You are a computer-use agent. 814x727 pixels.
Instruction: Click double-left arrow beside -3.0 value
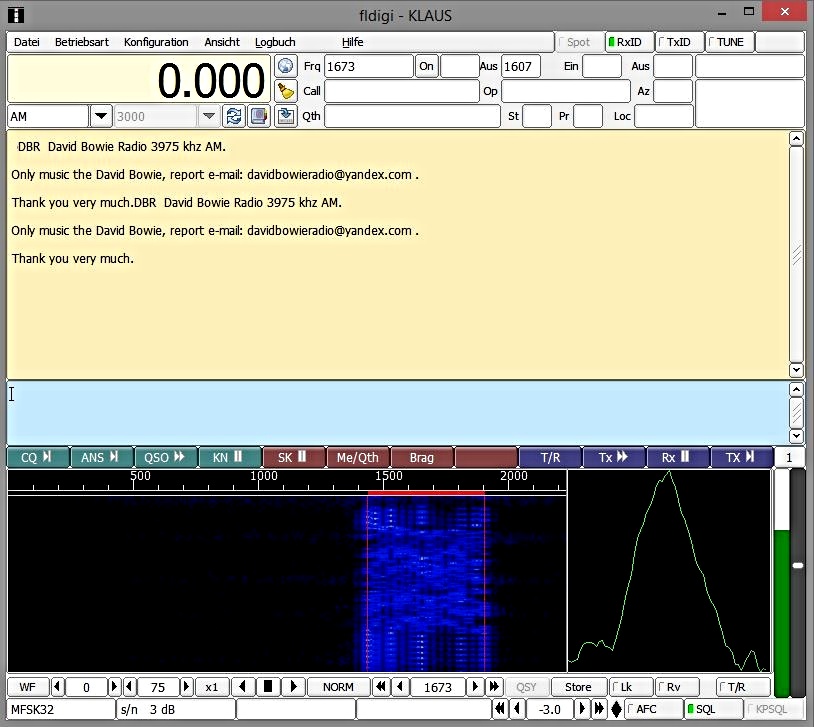500,709
